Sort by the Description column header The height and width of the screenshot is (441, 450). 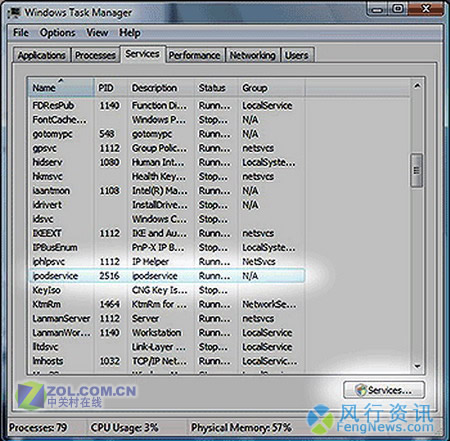[161, 88]
